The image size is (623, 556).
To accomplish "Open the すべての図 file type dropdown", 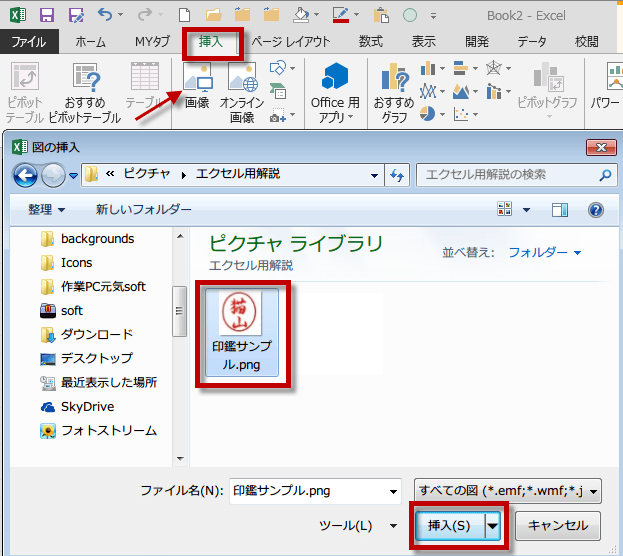I will [507, 491].
